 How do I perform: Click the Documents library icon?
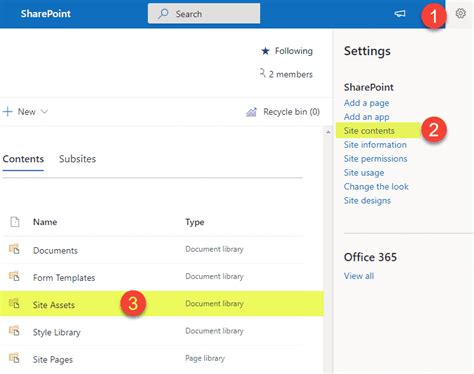14,249
